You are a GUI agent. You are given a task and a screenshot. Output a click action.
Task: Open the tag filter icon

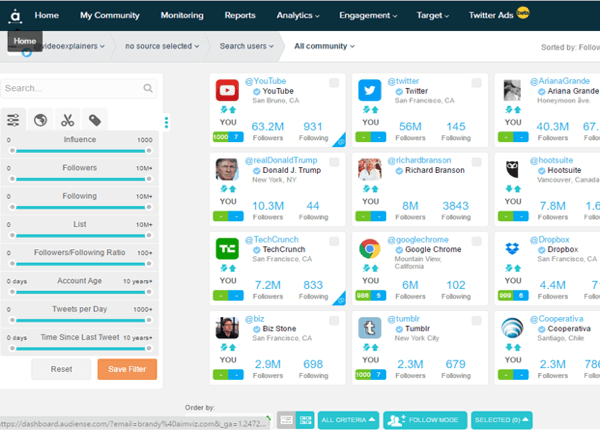(95, 120)
